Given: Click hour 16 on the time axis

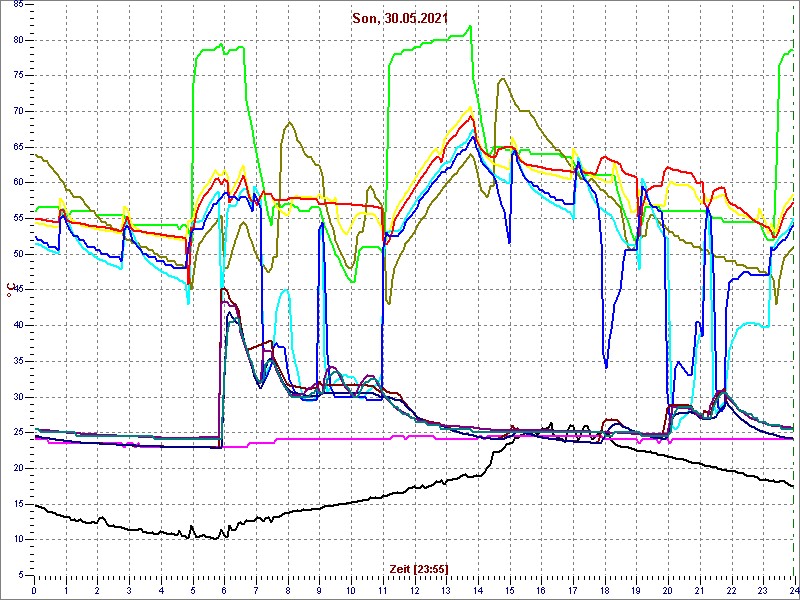Looking at the screenshot, I should pos(541,589).
